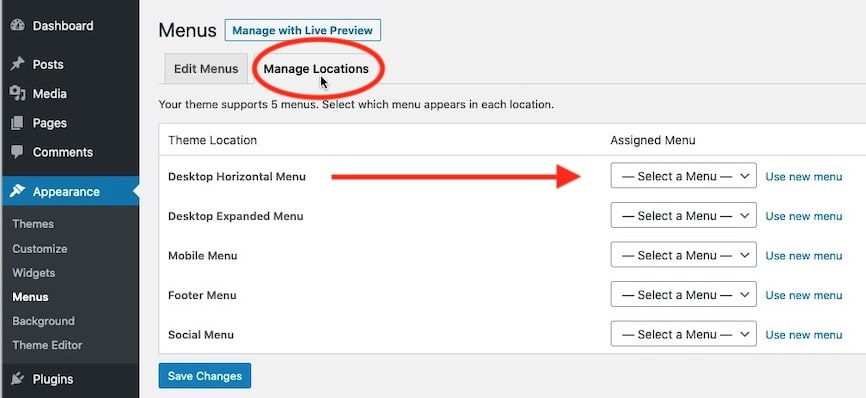This screenshot has width=866, height=398.
Task: Switch to the Manage Locations tab
Action: click(x=316, y=69)
